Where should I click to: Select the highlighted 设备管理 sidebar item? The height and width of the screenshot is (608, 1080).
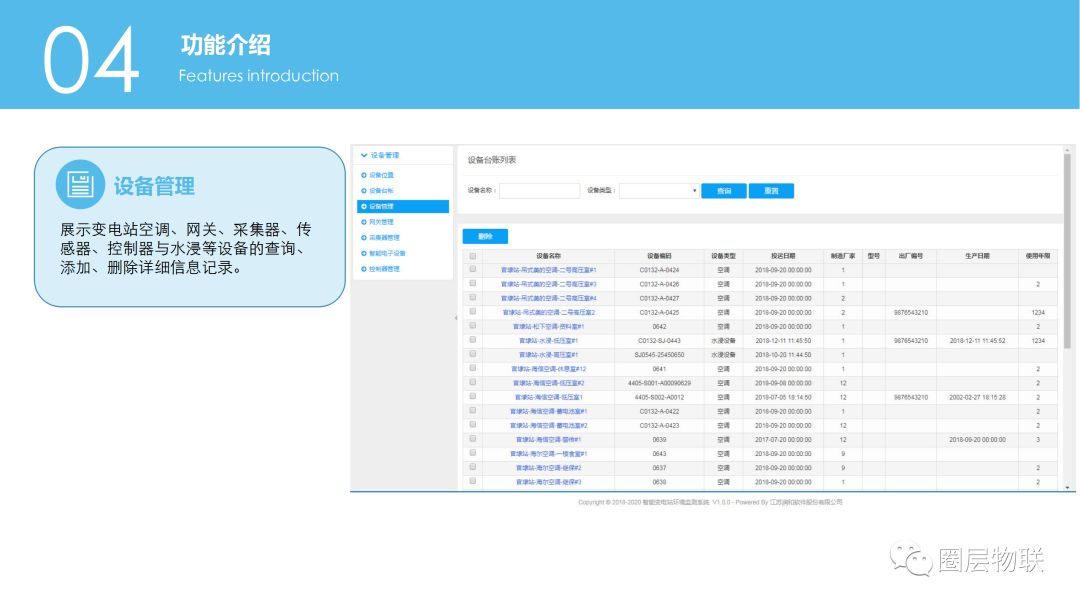[403, 207]
